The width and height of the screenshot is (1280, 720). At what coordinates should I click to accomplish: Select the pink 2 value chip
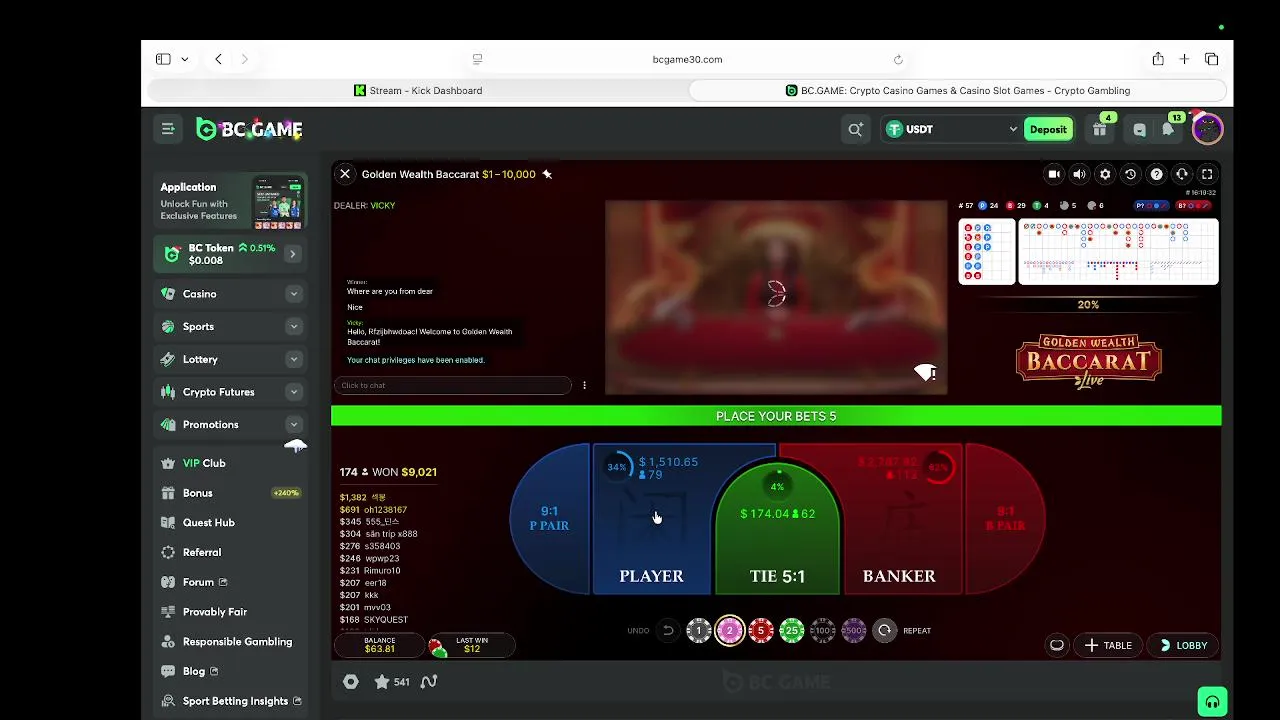point(730,631)
